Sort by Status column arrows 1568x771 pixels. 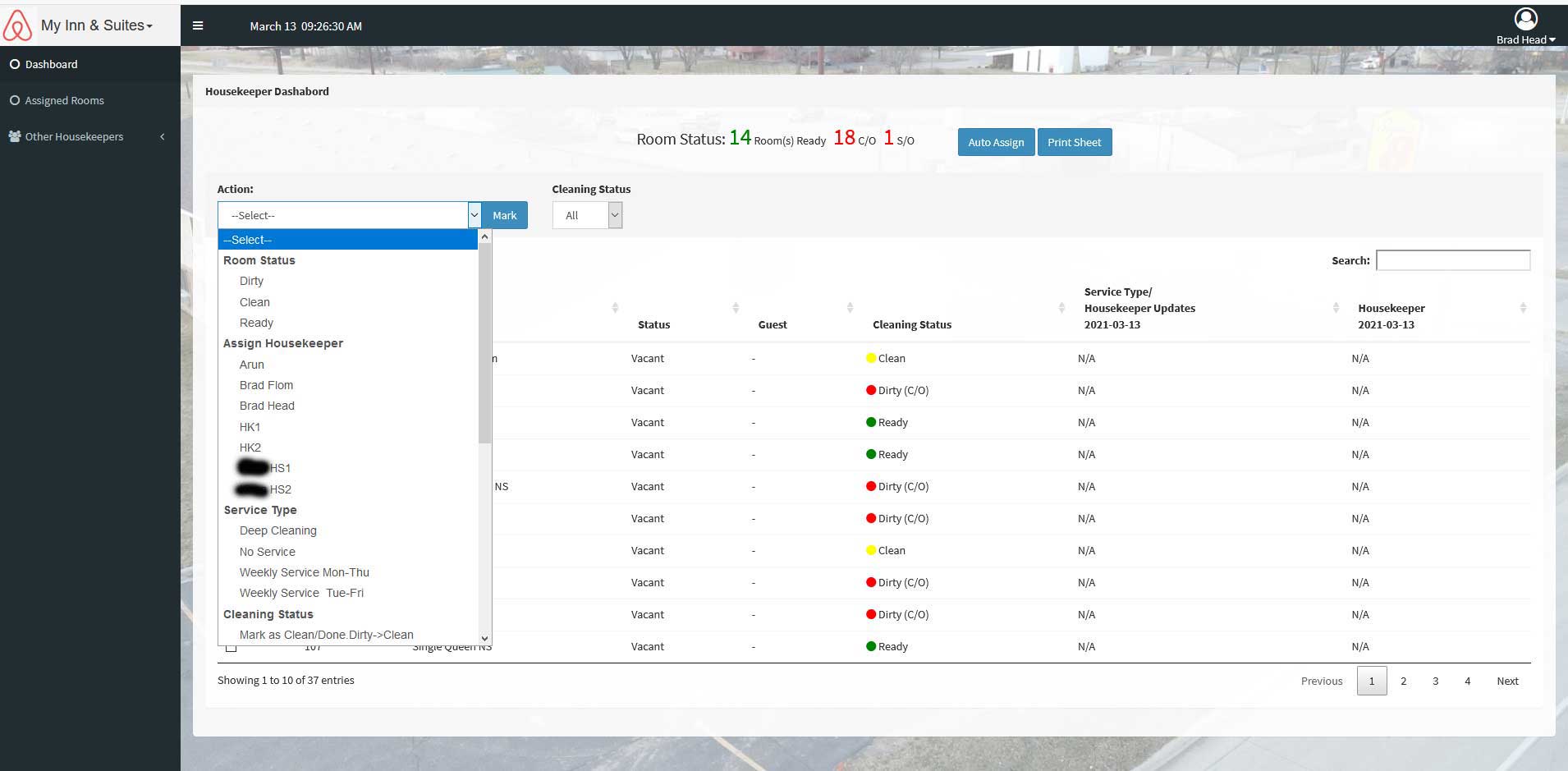click(736, 308)
